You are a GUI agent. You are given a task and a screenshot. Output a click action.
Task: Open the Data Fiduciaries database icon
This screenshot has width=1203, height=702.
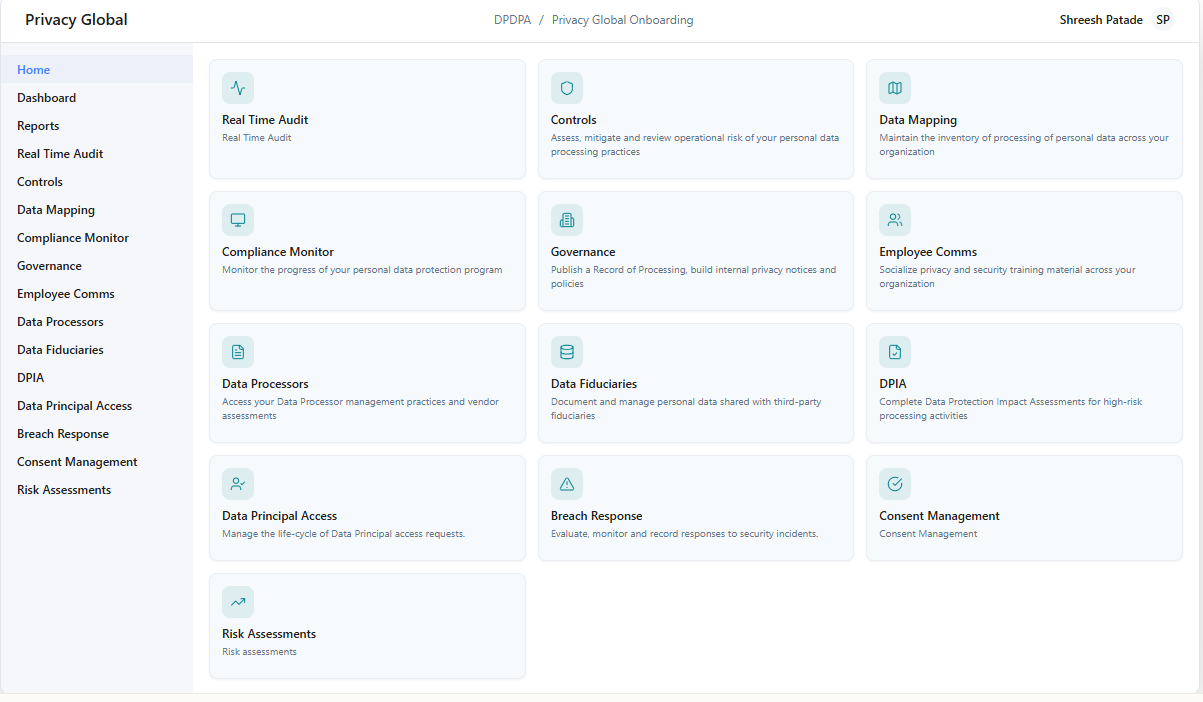coord(567,351)
